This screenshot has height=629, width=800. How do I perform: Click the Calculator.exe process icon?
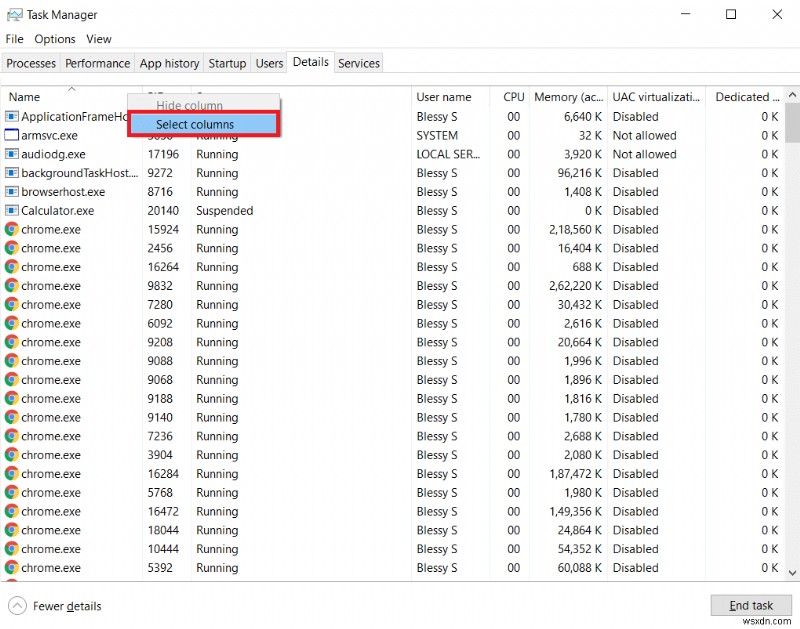pyautogui.click(x=12, y=211)
